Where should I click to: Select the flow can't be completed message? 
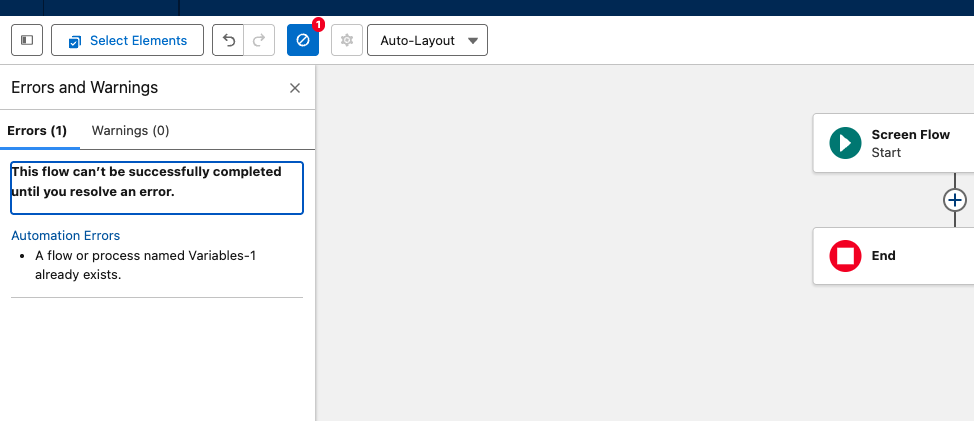tap(157, 188)
